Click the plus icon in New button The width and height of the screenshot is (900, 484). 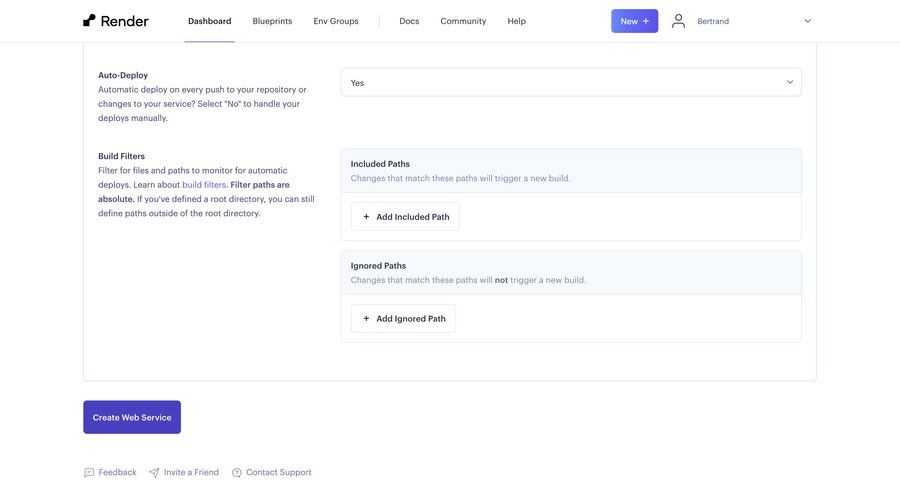646,21
